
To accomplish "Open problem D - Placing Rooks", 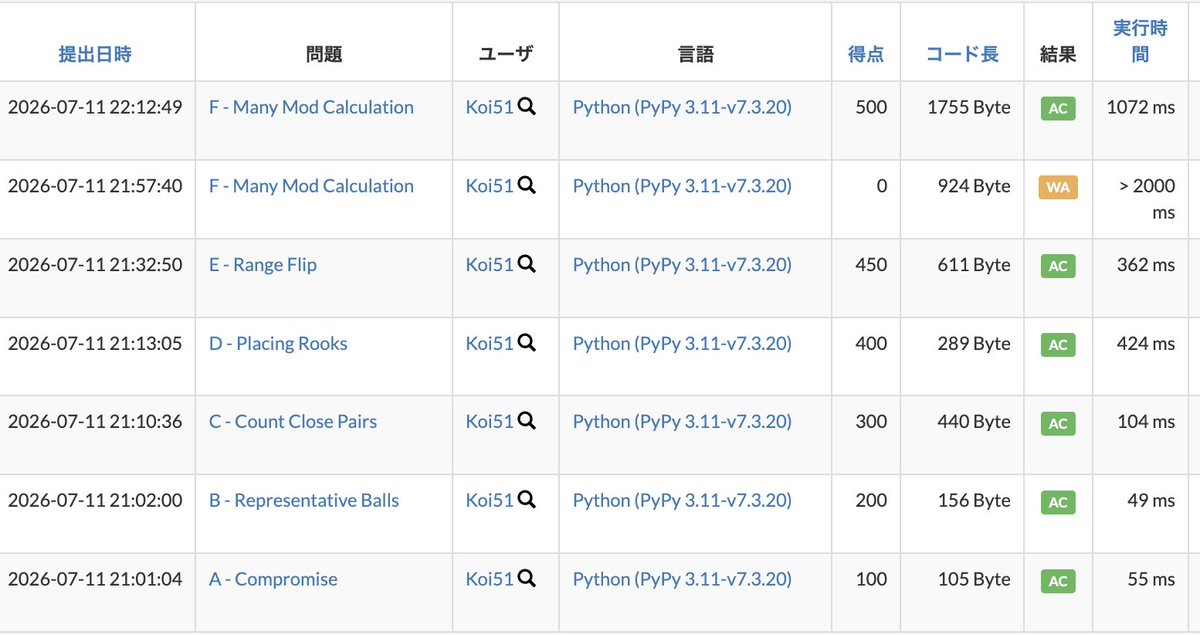I will click(278, 343).
